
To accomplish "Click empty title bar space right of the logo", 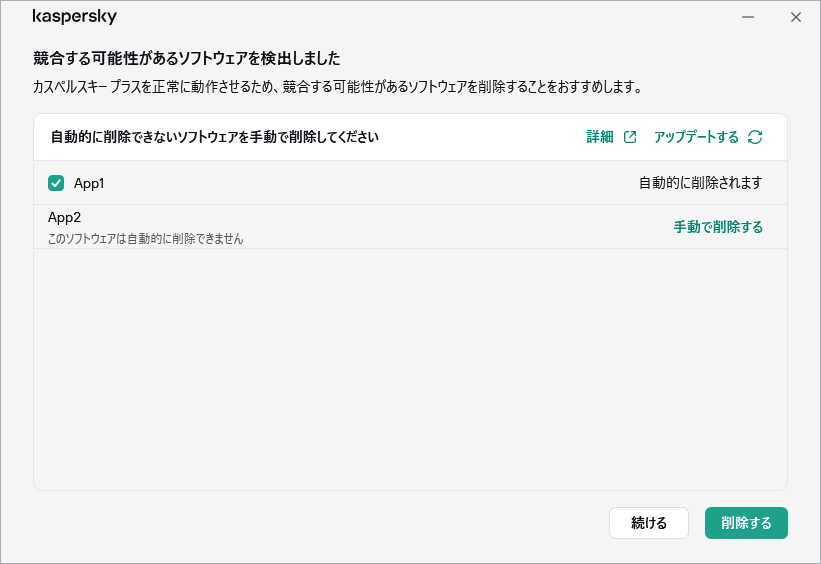I will pos(420,17).
